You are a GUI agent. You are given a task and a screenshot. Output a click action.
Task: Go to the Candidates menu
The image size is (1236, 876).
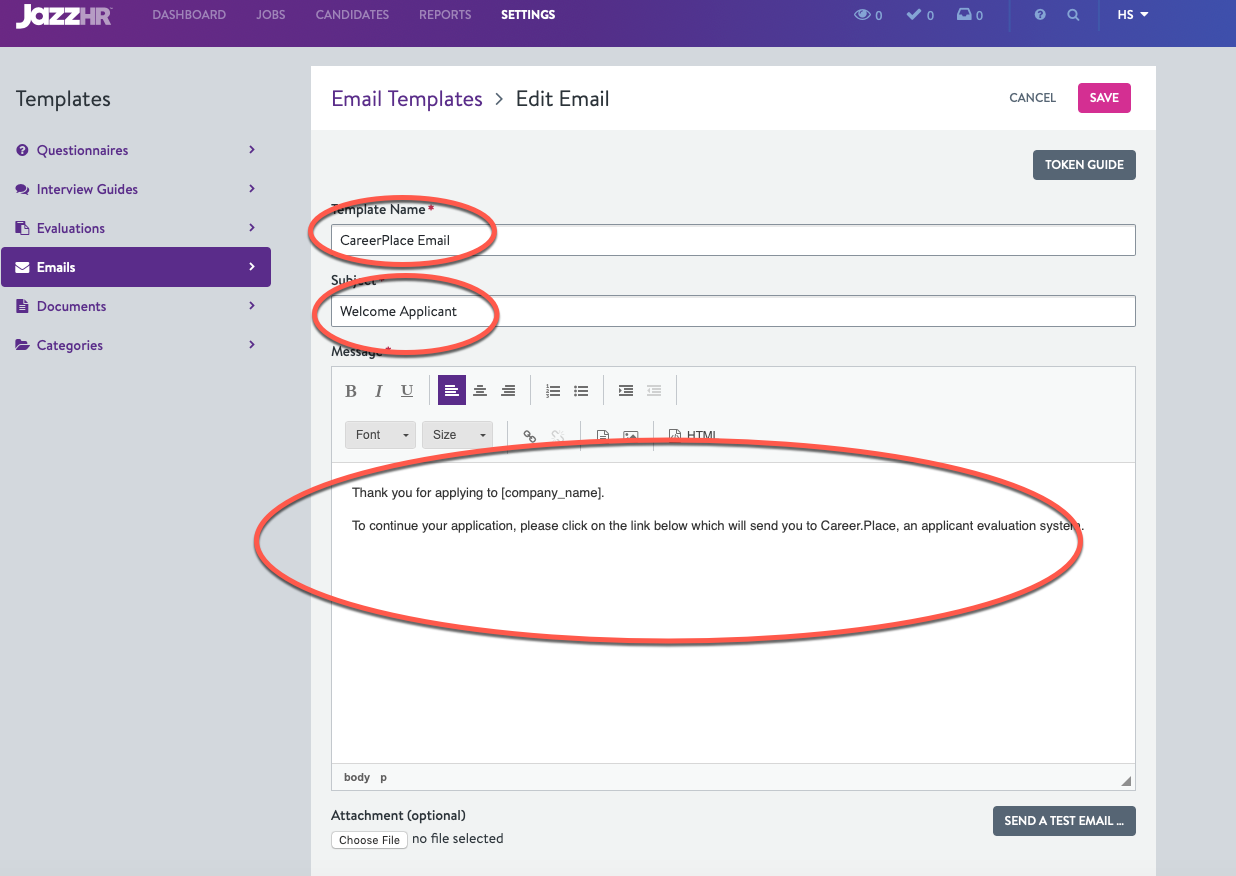pyautogui.click(x=352, y=15)
